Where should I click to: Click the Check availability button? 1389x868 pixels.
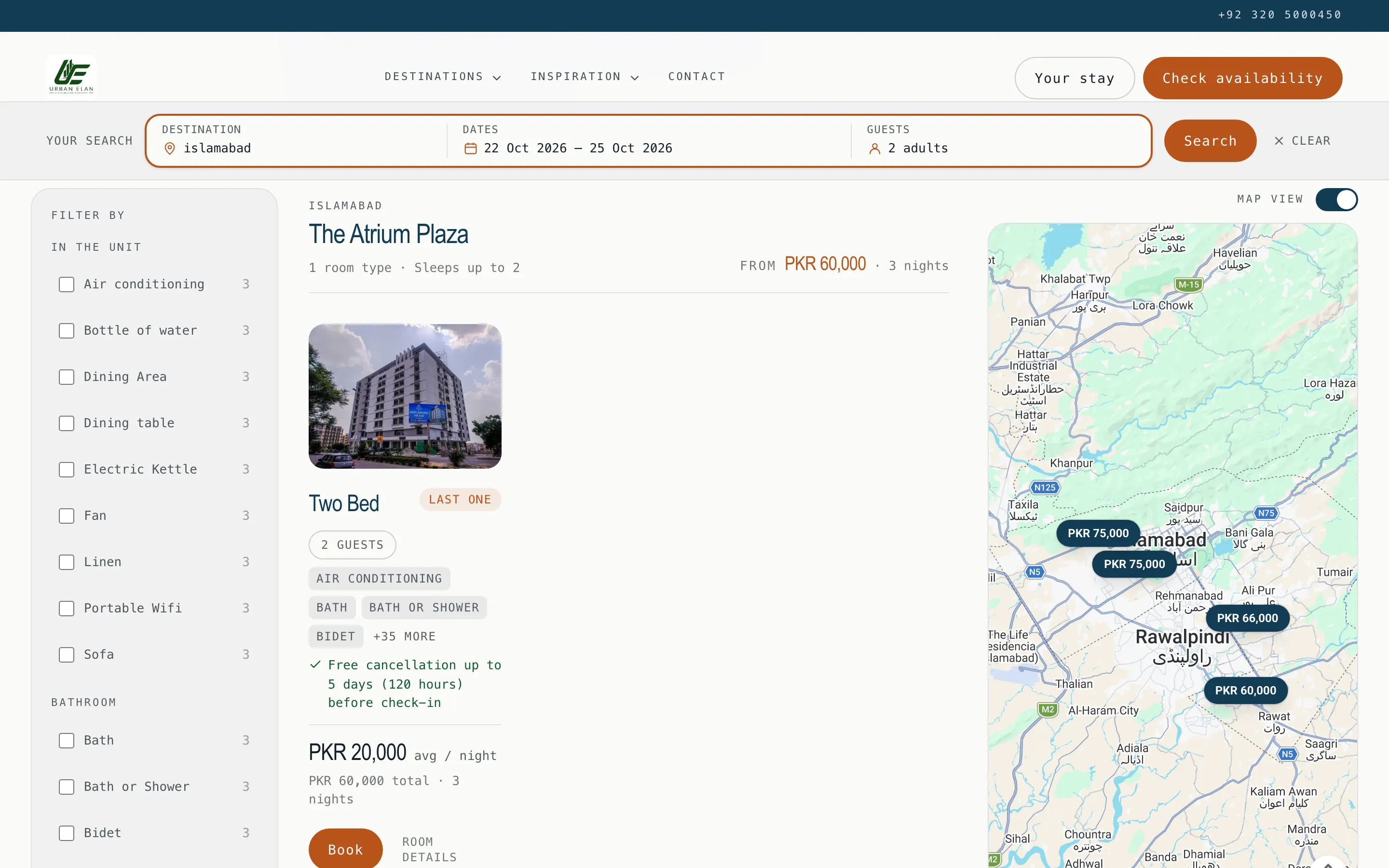click(1242, 78)
